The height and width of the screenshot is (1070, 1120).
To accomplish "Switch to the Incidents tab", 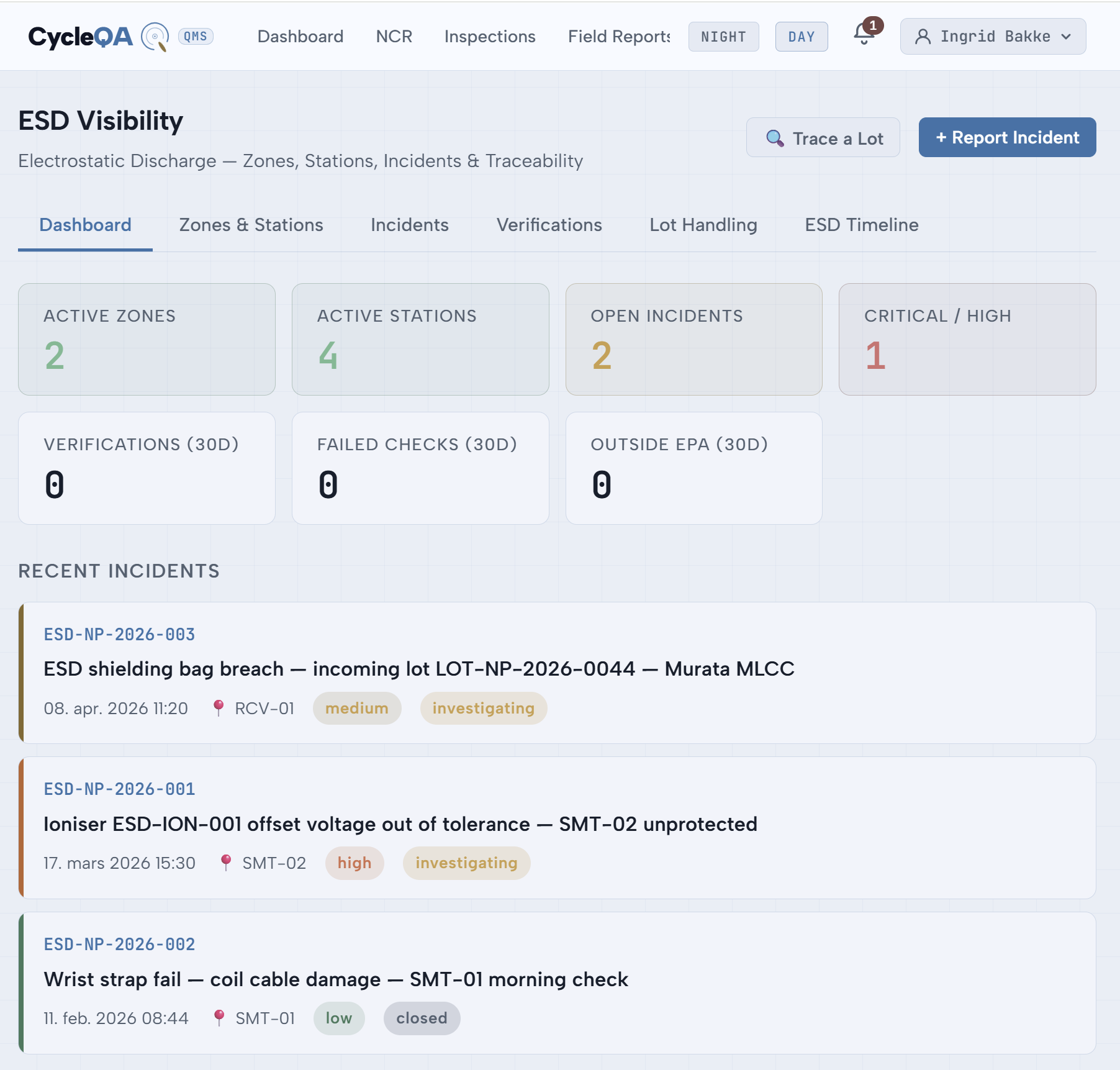I will point(410,225).
